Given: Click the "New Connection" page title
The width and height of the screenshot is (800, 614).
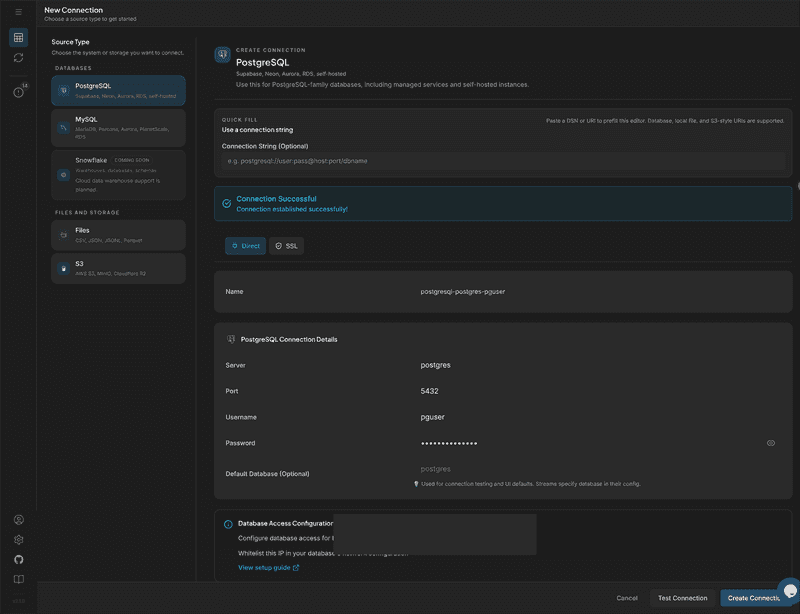Looking at the screenshot, I should coord(73,10).
